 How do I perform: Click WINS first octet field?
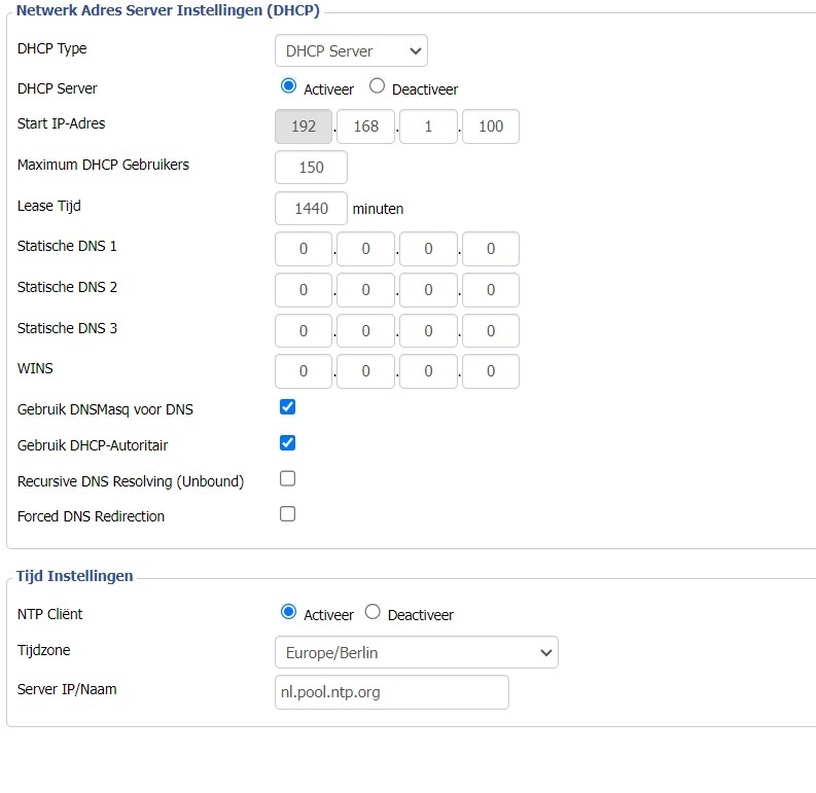303,372
